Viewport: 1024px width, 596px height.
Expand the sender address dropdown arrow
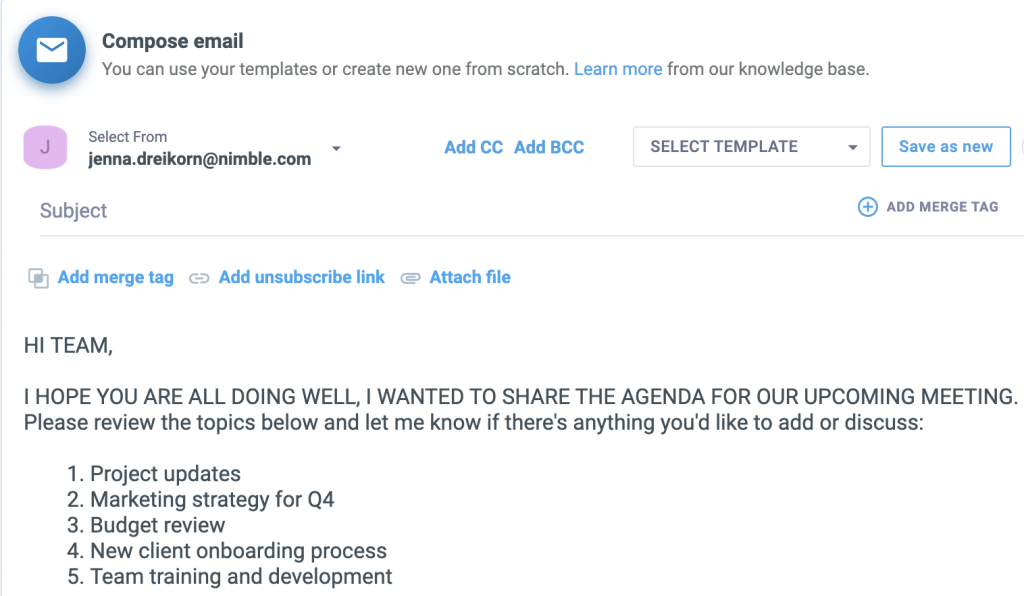336,149
